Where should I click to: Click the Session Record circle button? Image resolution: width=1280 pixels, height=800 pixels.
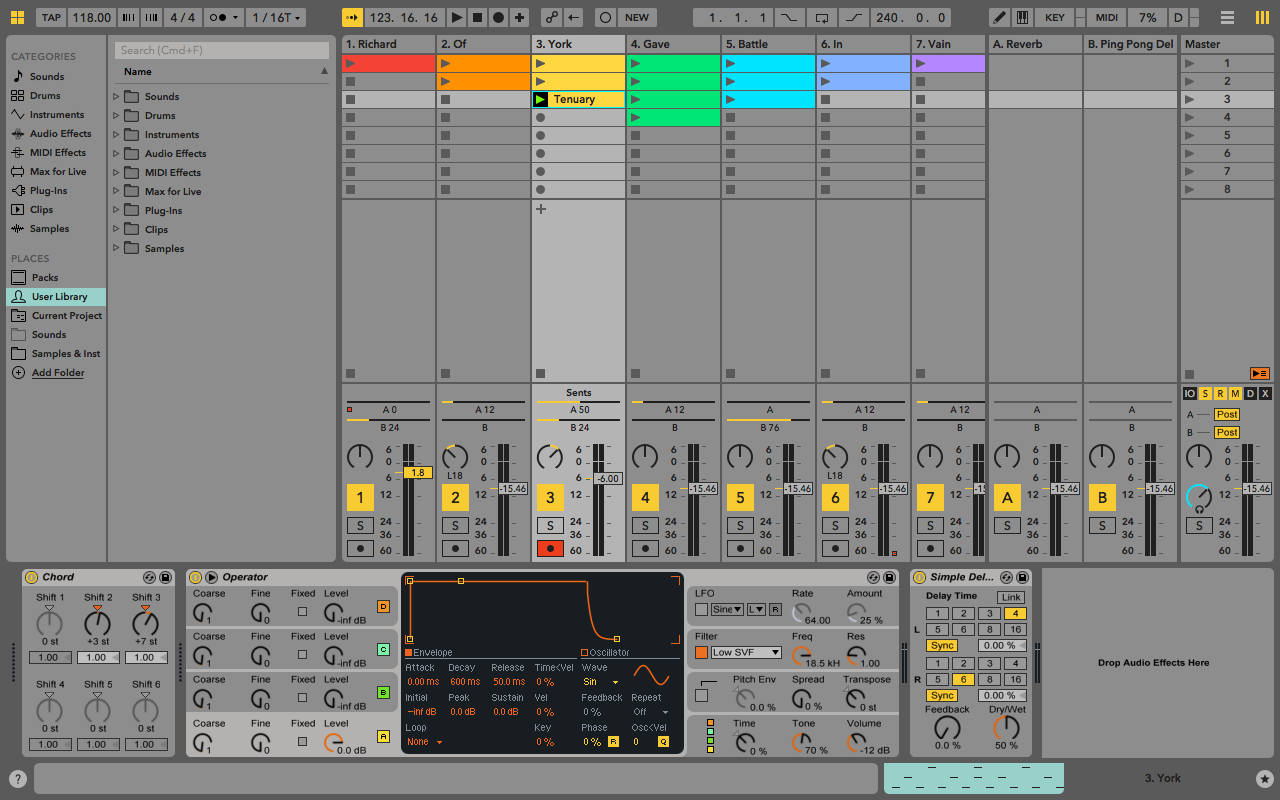(605, 18)
